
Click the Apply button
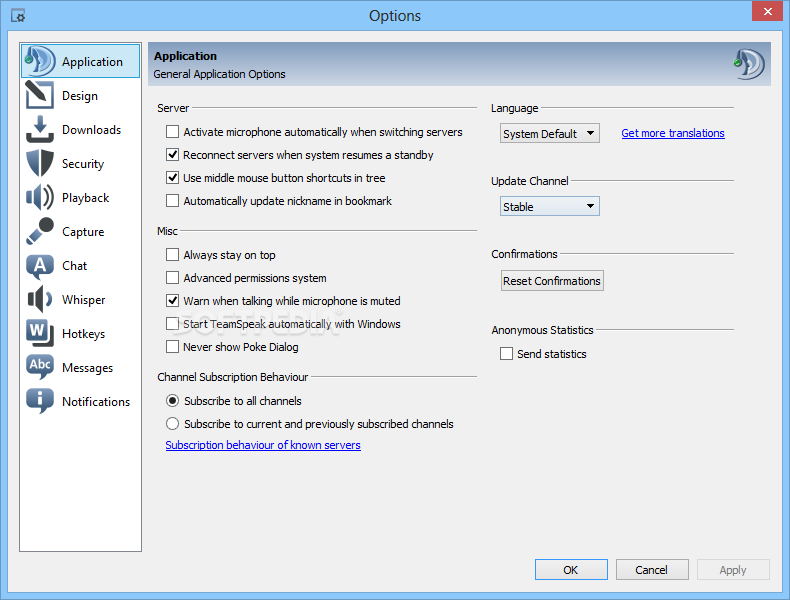(733, 570)
